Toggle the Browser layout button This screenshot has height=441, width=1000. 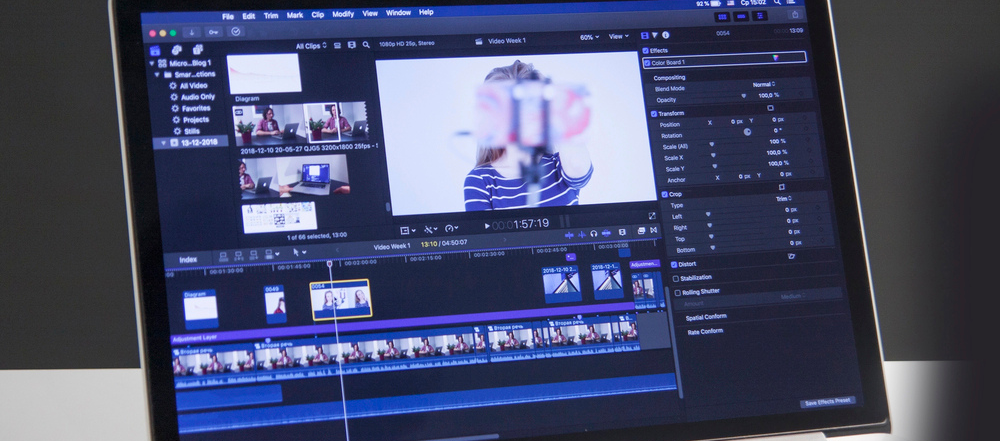coord(722,17)
